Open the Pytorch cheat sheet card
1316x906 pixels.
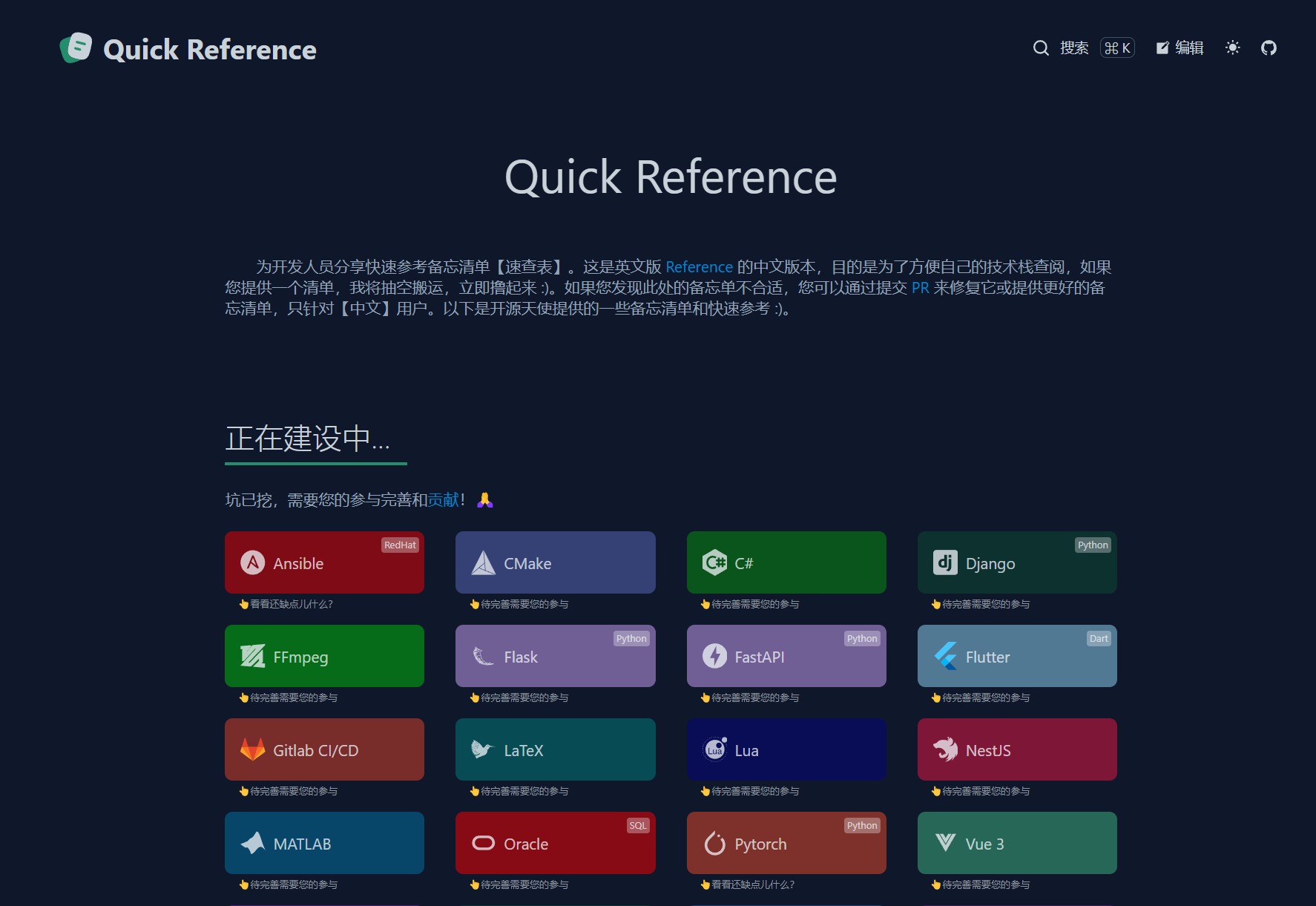tap(786, 843)
